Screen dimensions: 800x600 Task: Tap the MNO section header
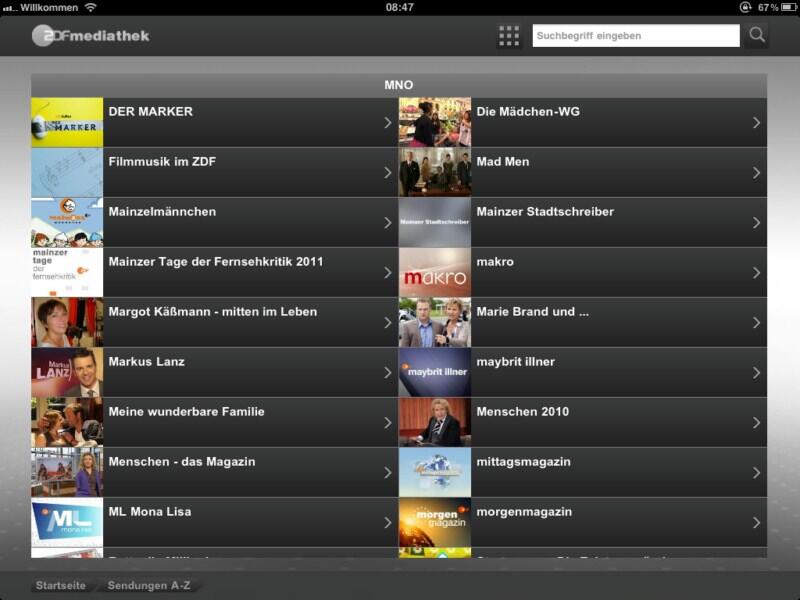[399, 85]
